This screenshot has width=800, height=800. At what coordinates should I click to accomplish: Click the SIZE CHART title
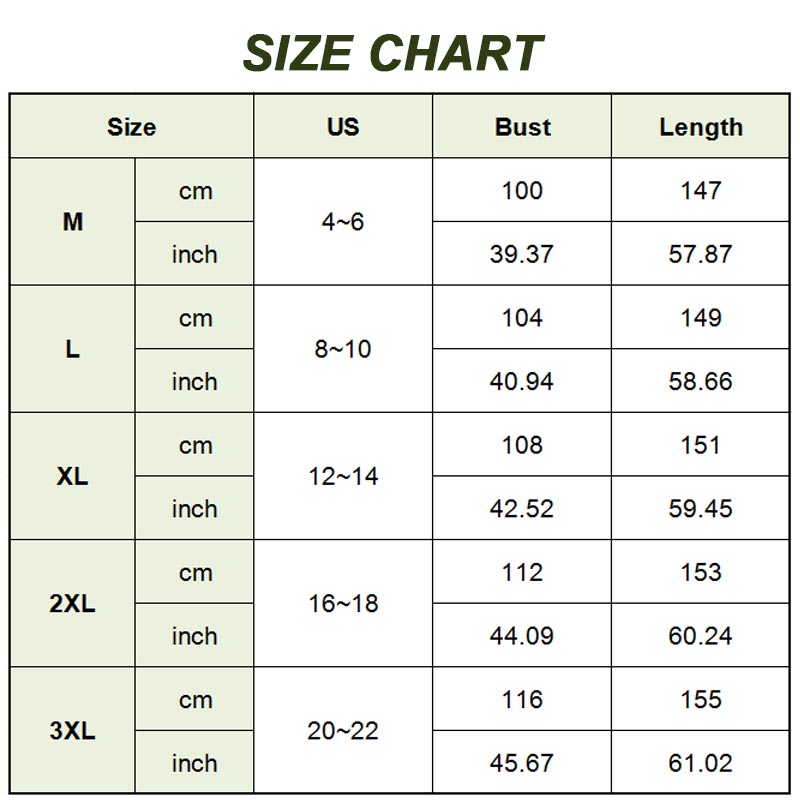(393, 53)
